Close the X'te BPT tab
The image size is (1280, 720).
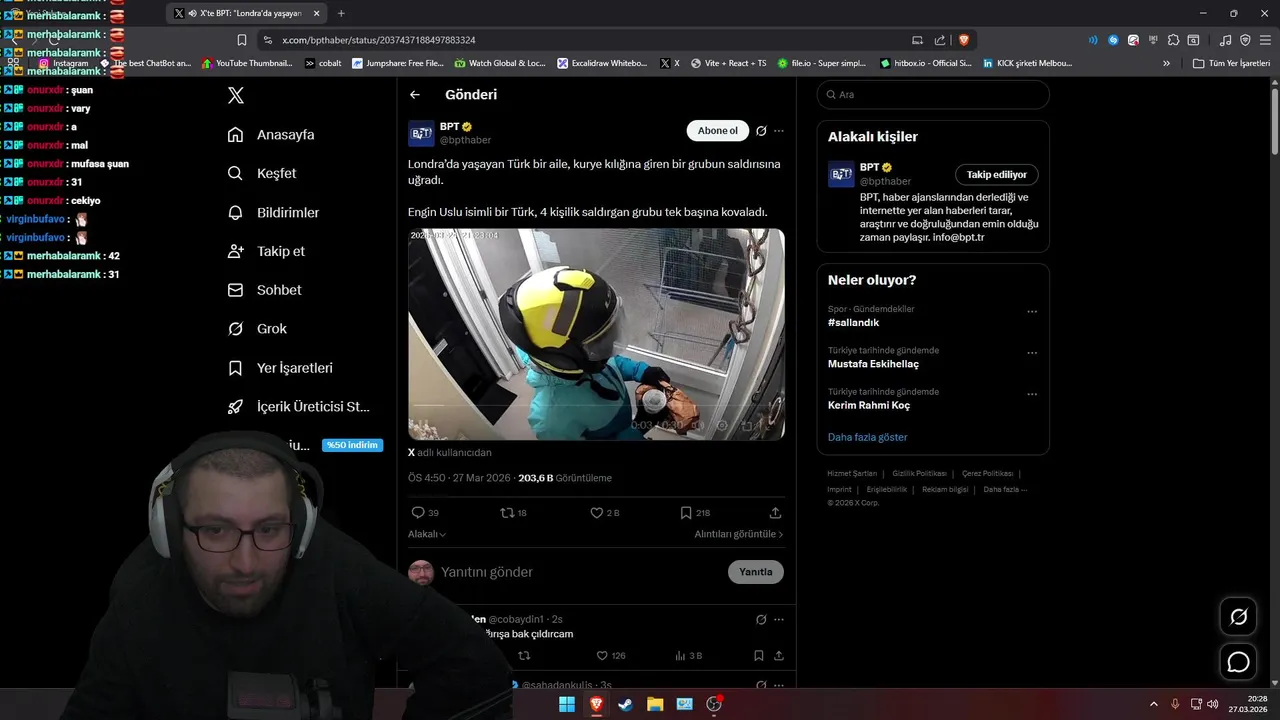pos(317,13)
